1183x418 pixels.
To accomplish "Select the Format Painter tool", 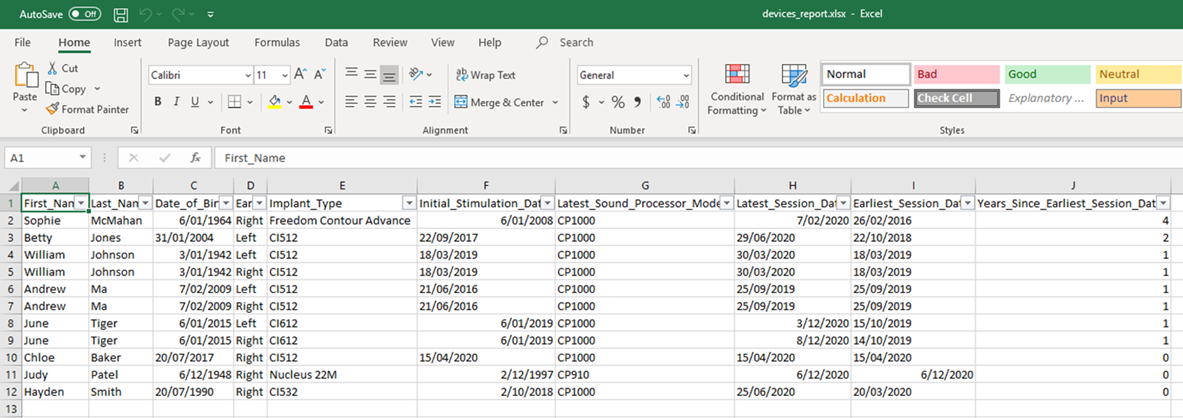I will pos(88,109).
